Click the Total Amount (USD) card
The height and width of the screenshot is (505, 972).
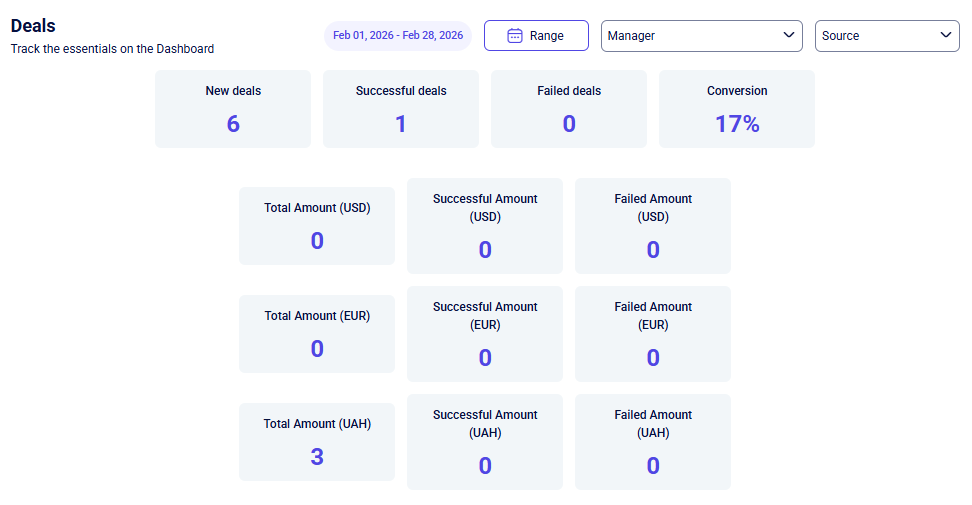click(x=317, y=226)
